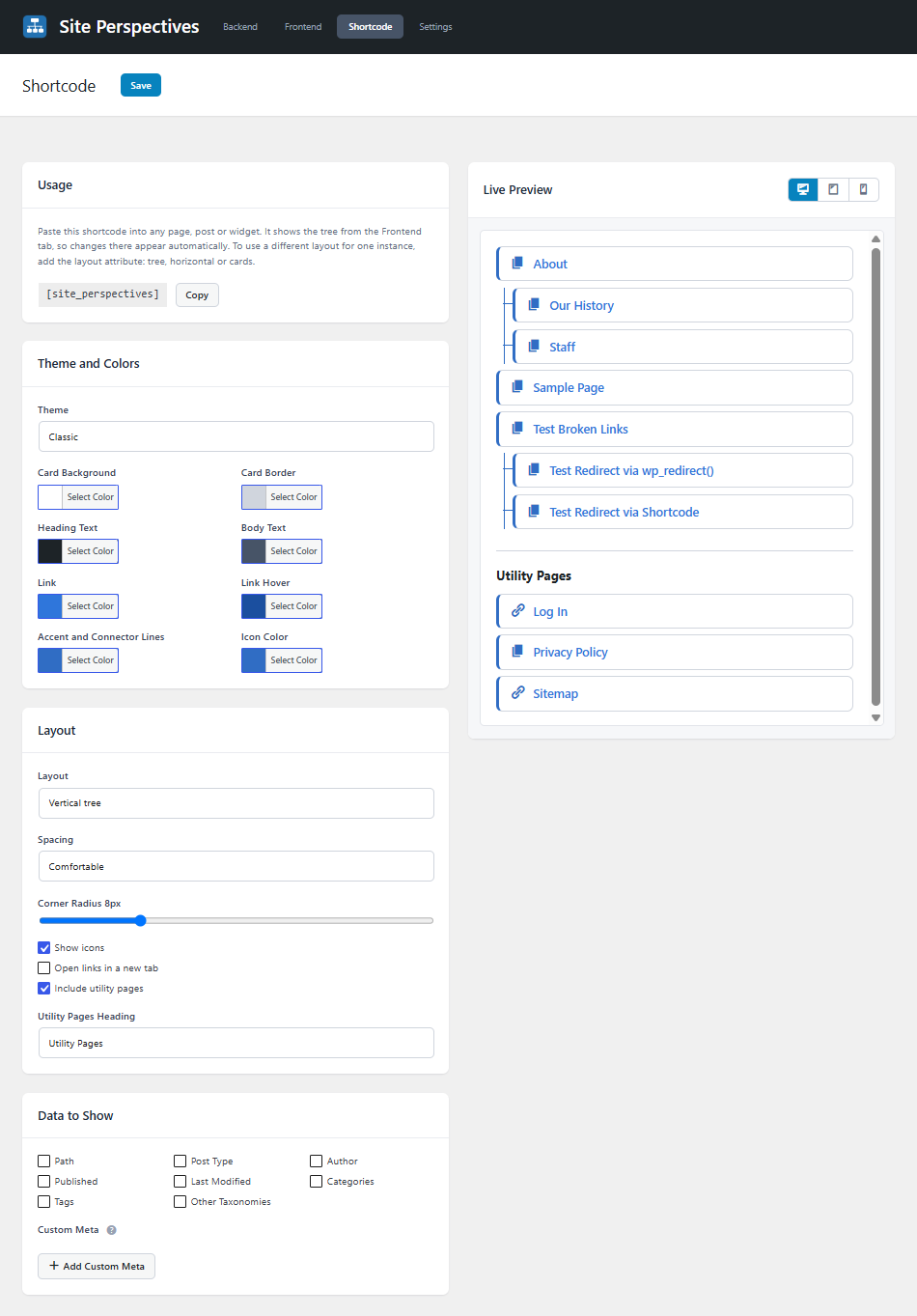
Task: Click the Corner Radius slider handle
Action: [140, 920]
